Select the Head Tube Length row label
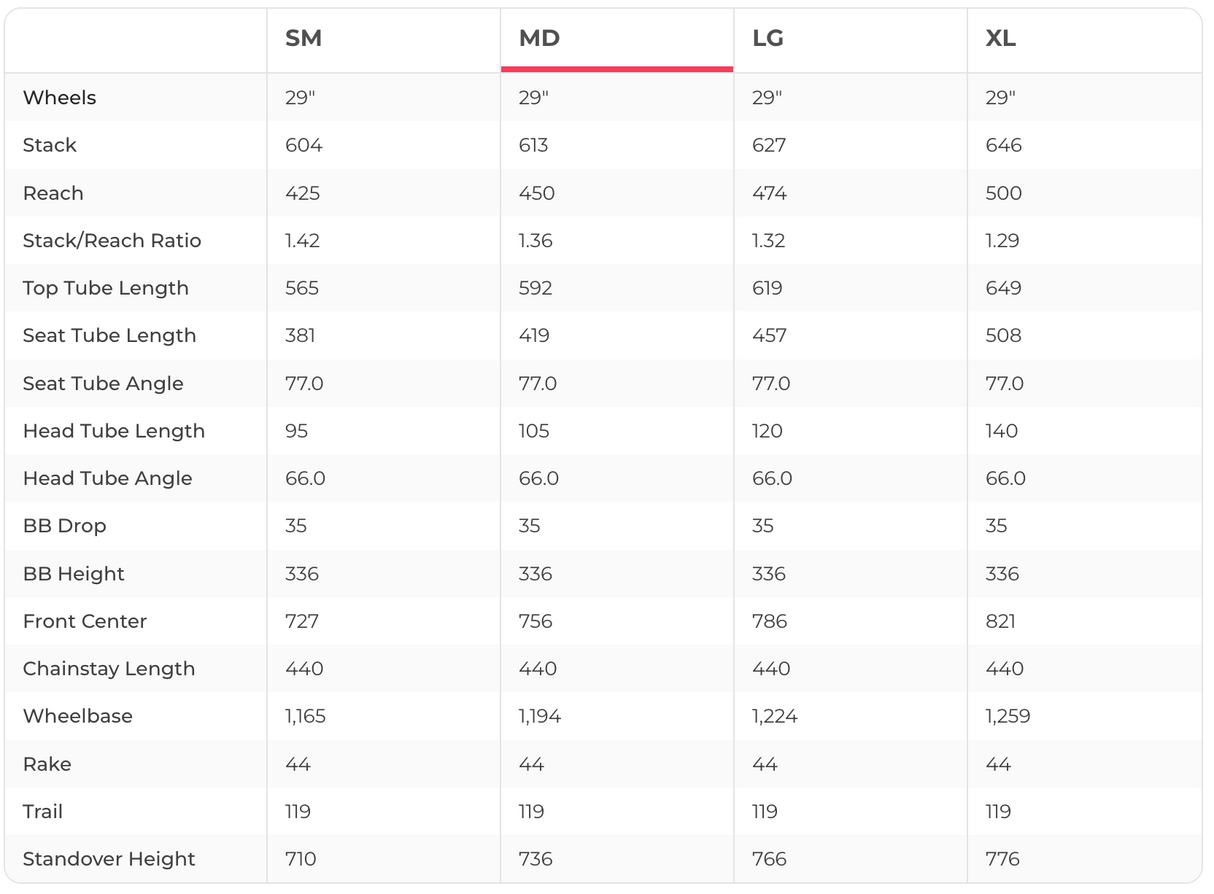 (114, 432)
